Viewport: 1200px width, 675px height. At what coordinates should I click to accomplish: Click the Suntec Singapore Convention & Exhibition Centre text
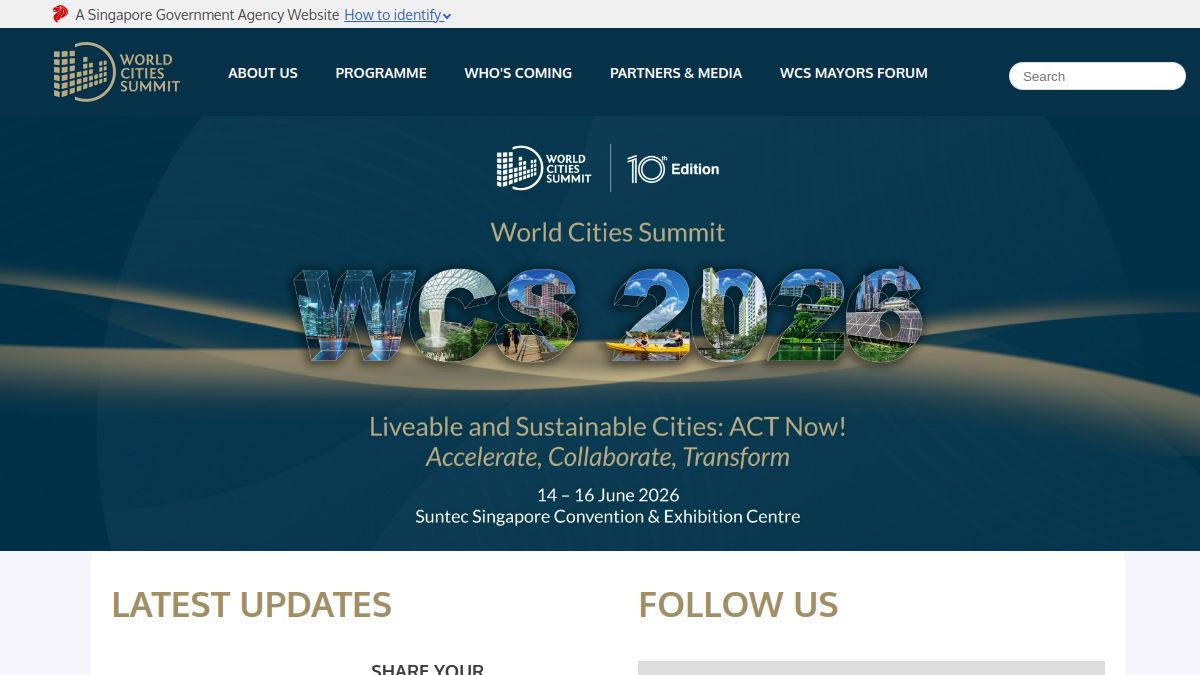tap(608, 517)
